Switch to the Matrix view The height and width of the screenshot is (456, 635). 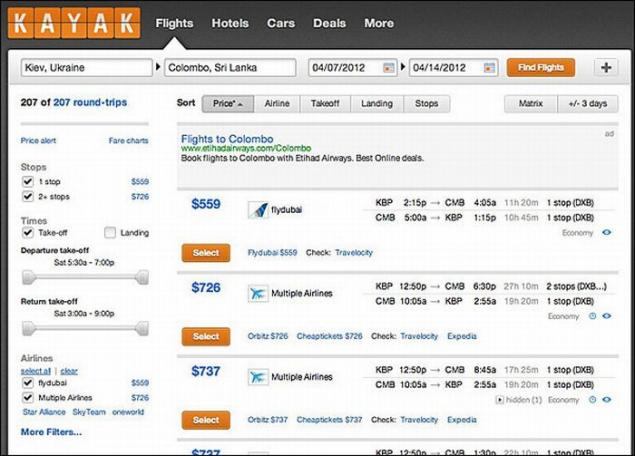click(531, 104)
